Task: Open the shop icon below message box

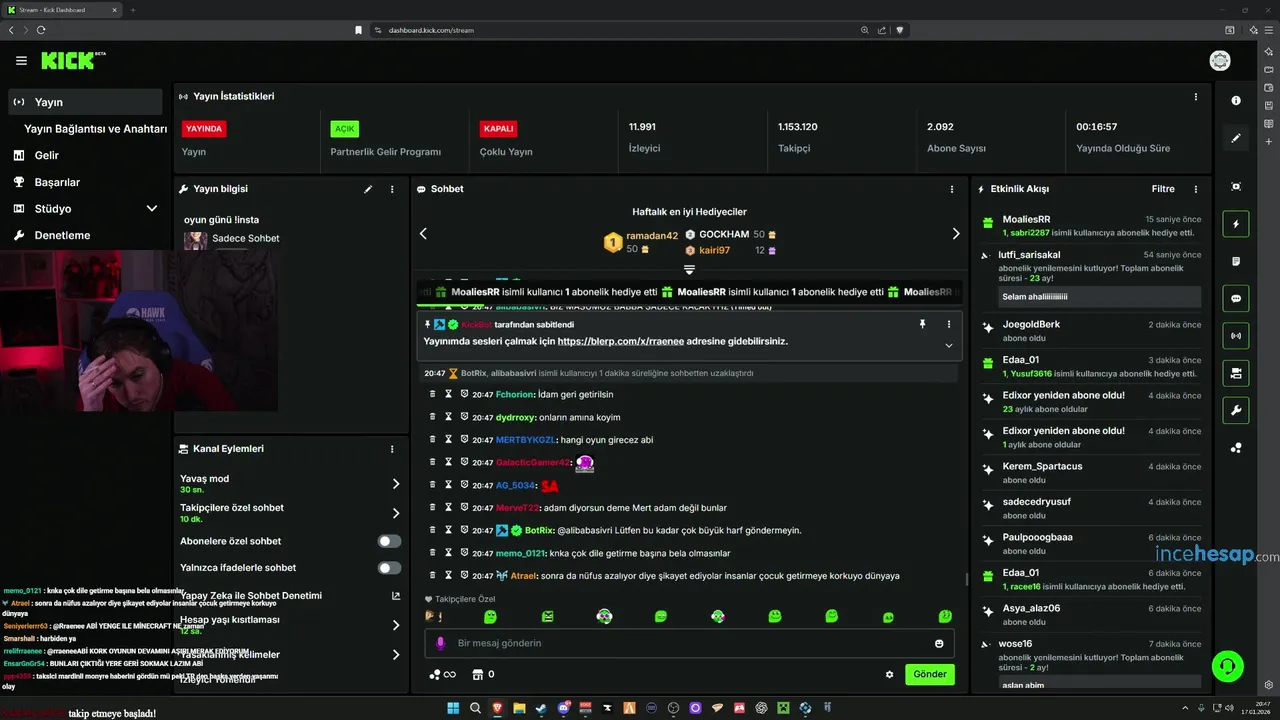Action: 477,674
